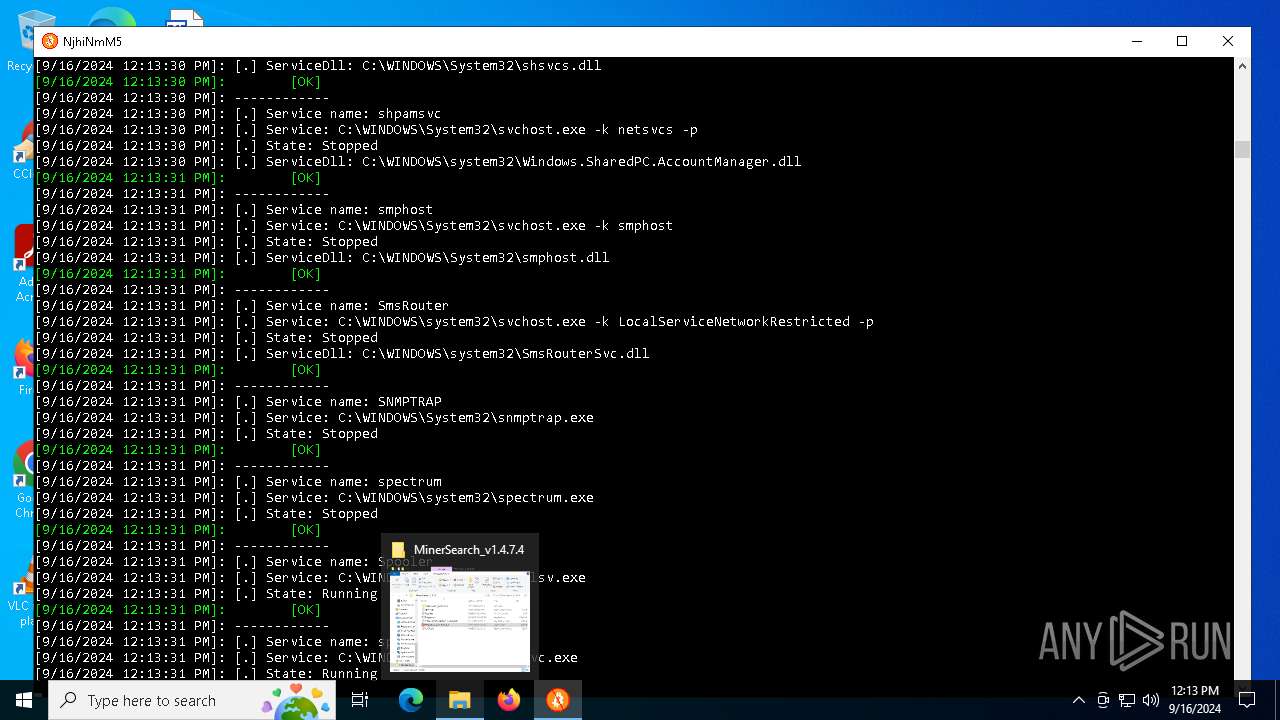
Task: Open Firefox from the taskbar
Action: click(509, 700)
